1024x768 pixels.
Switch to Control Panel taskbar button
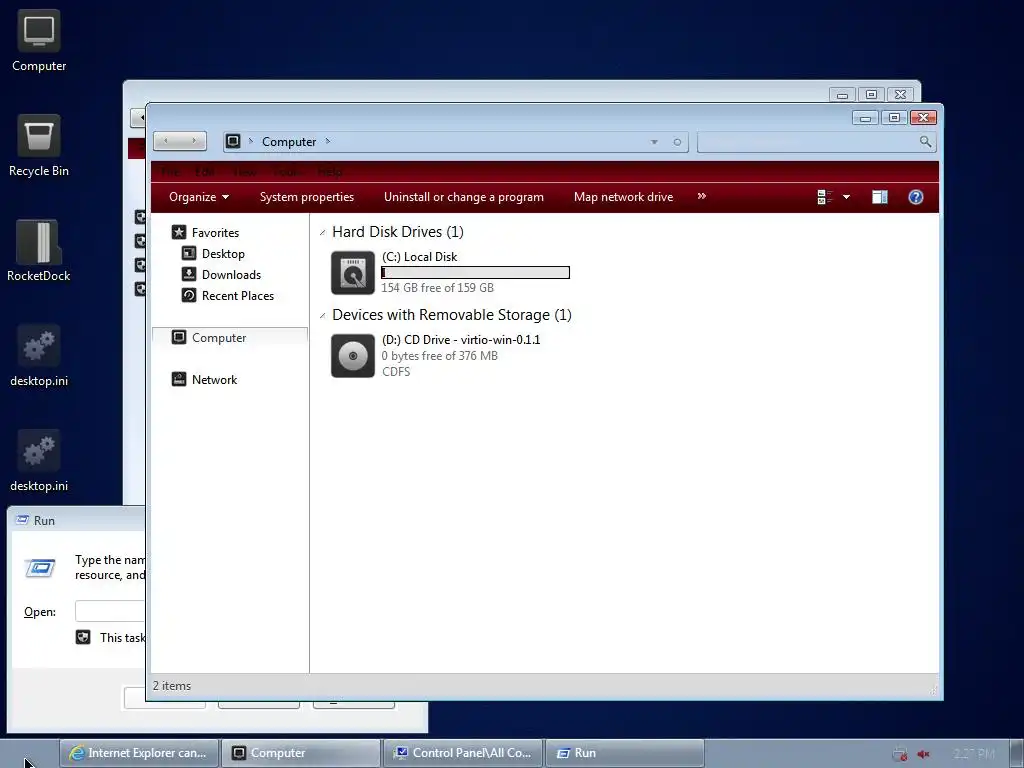[x=462, y=753]
